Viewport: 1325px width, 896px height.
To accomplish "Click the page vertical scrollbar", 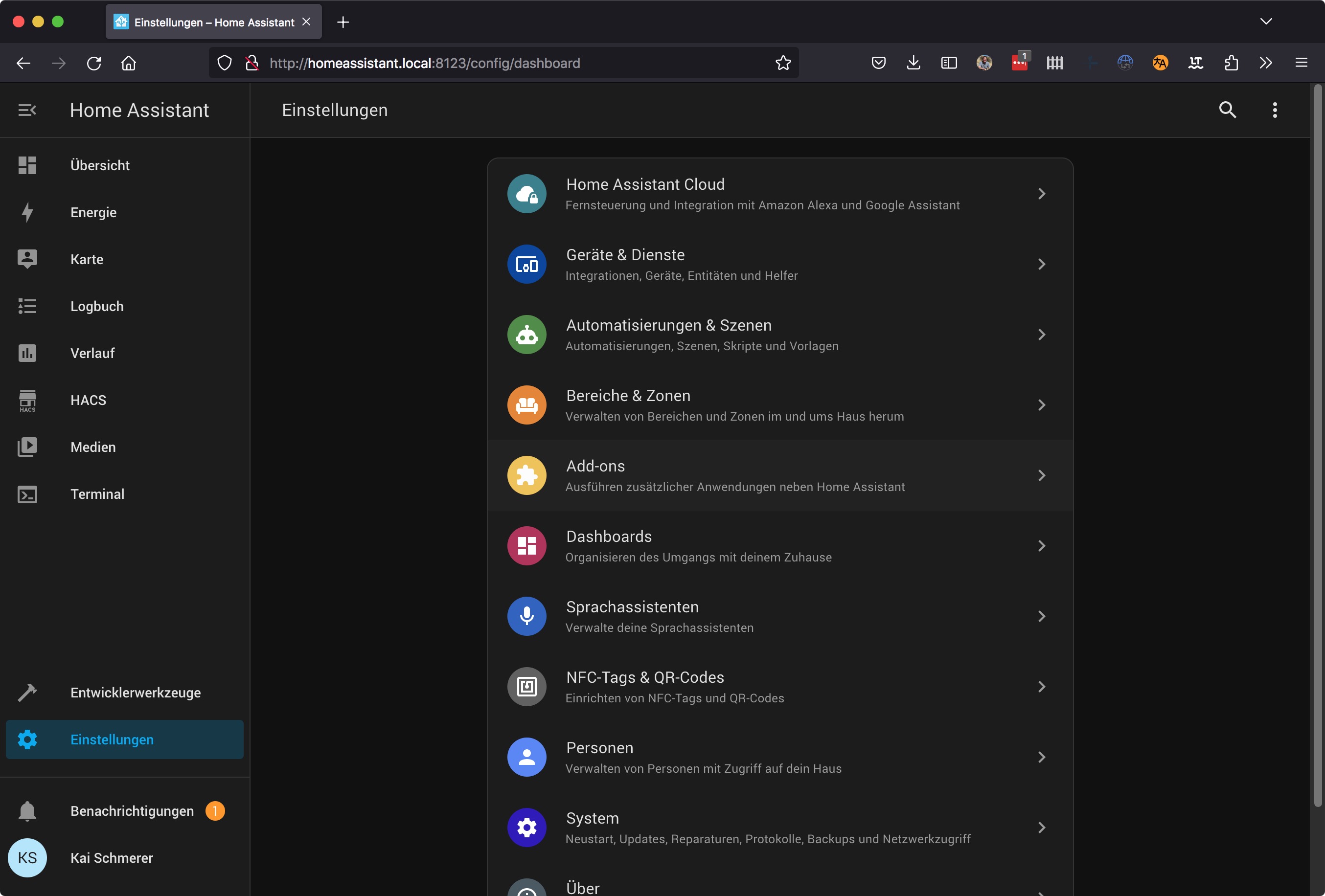I will (1317, 445).
